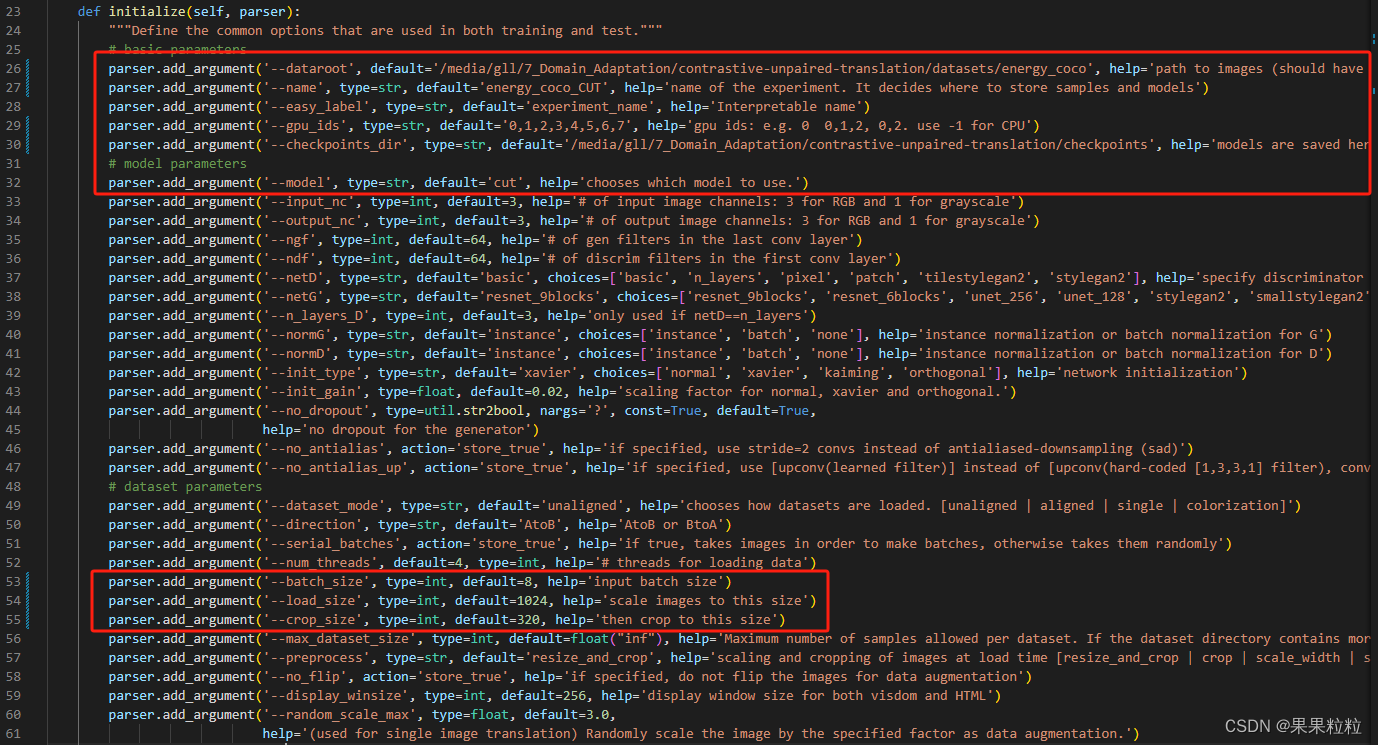Click the '--init_type' argument string
Image resolution: width=1378 pixels, height=745 pixels.
tap(313, 373)
